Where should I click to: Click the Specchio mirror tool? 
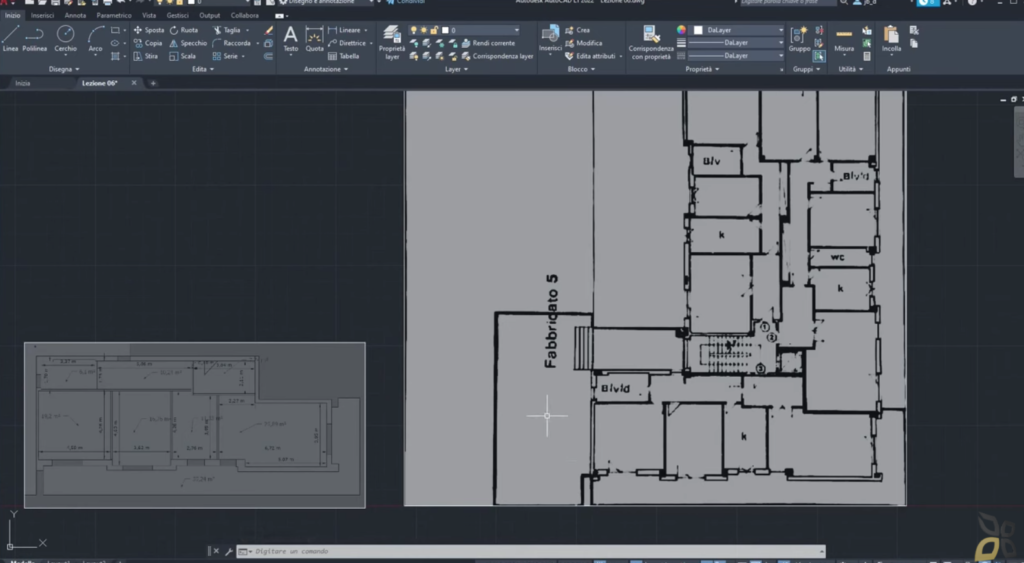tap(188, 43)
